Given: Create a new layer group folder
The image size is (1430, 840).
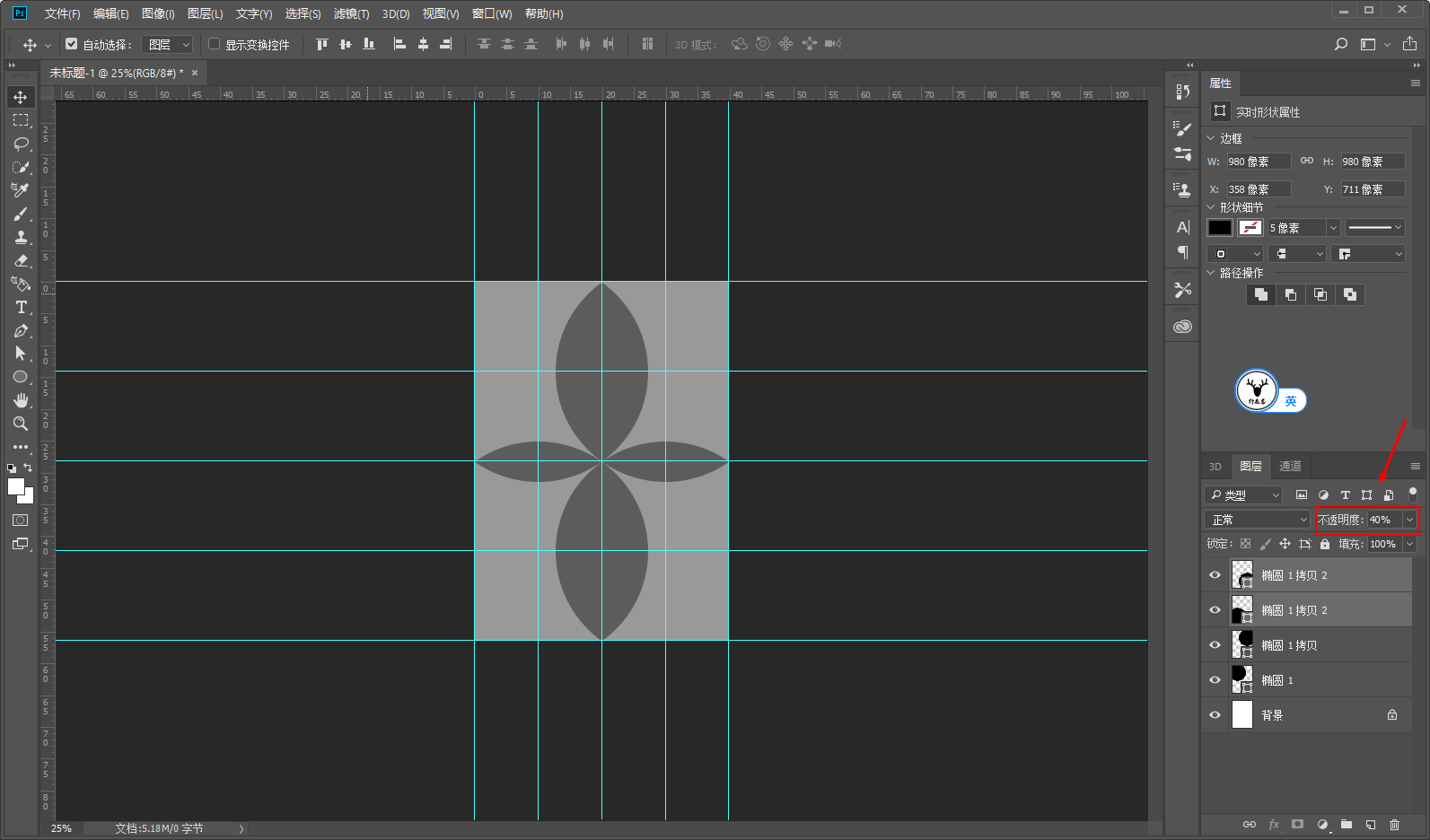Looking at the screenshot, I should pos(1346,824).
